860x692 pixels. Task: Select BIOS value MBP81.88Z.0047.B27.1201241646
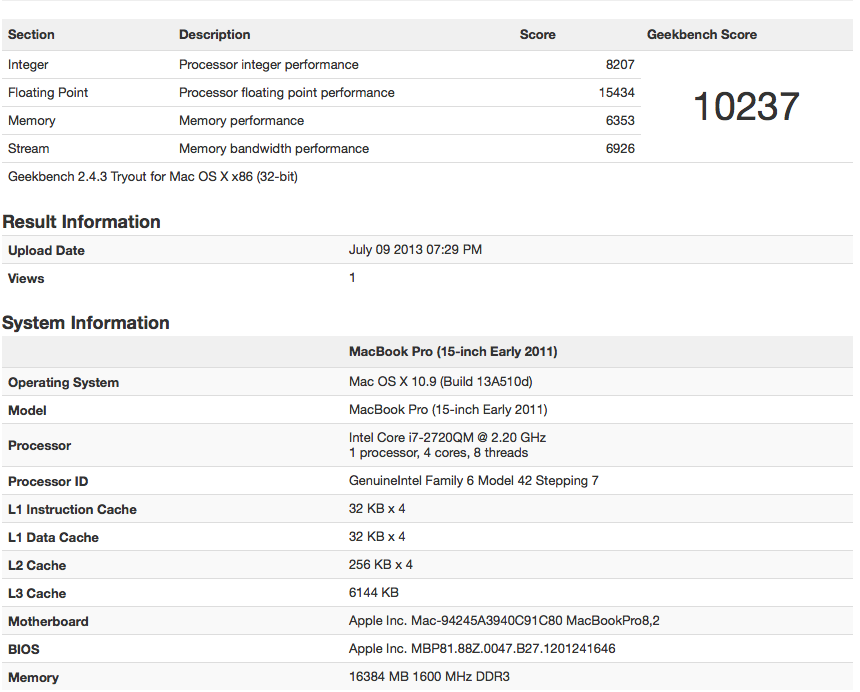tap(482, 649)
